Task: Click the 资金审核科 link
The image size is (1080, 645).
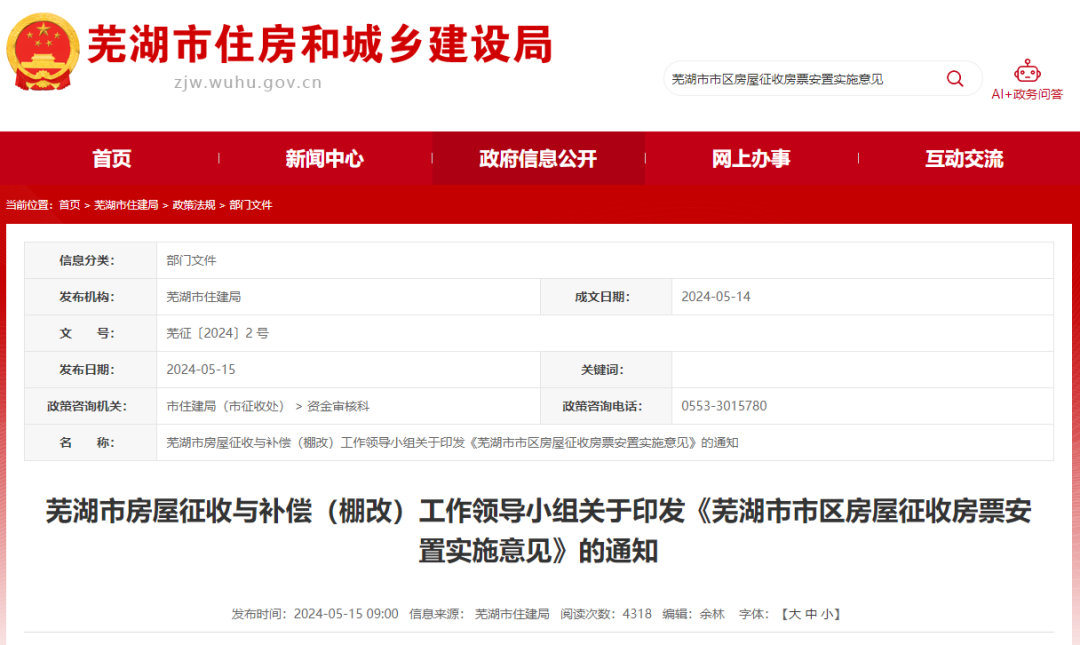Action: click(x=338, y=406)
